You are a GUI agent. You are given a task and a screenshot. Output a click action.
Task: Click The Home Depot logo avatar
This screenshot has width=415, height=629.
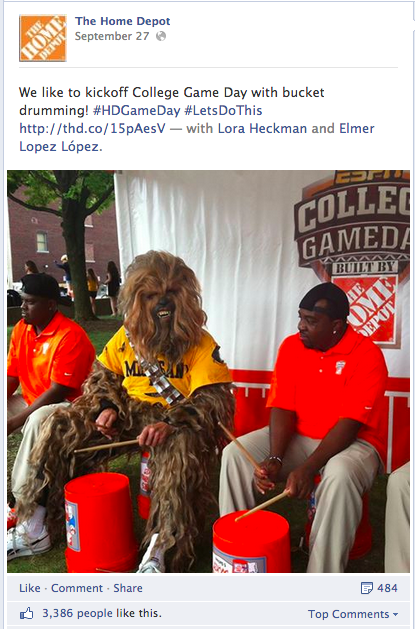tap(43, 38)
